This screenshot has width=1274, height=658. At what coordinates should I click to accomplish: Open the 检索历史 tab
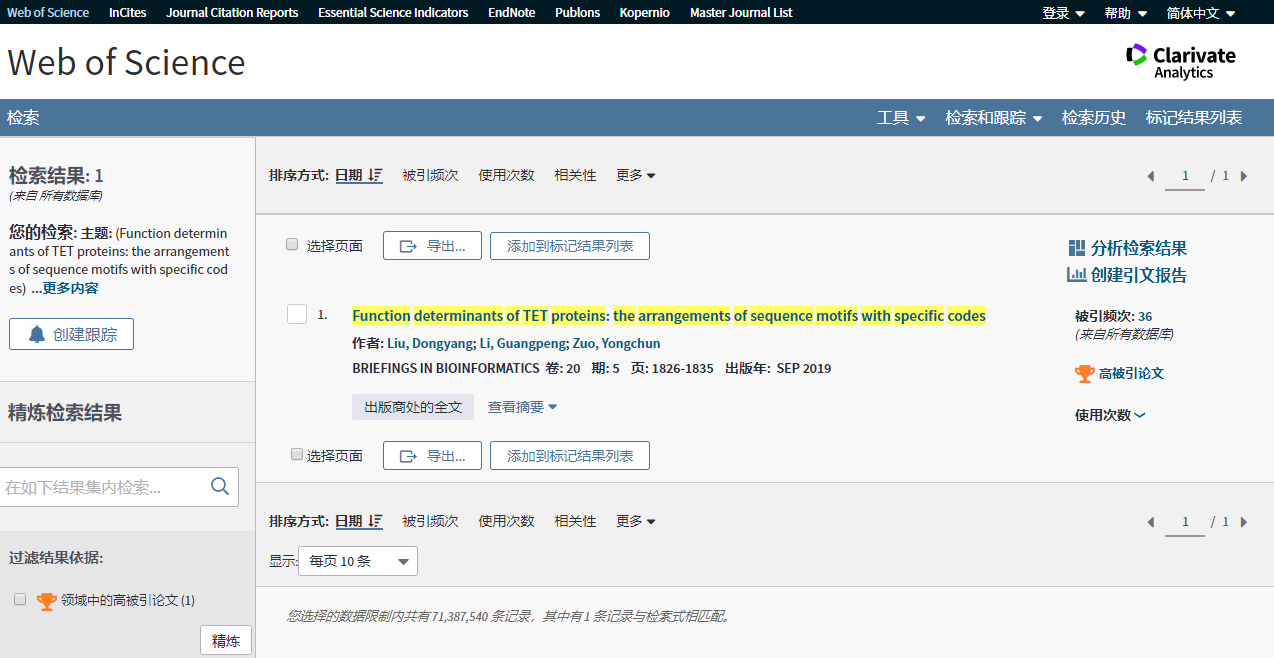1094,118
